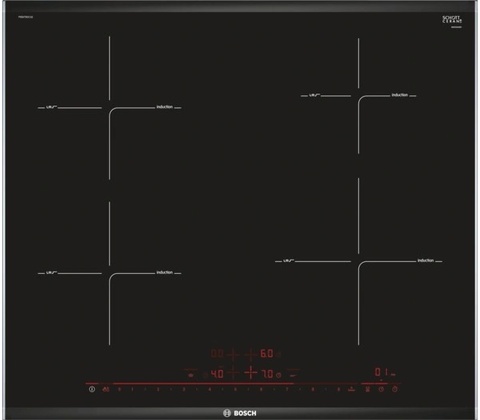The width and height of the screenshot is (480, 420).
Task: Set power level 0 on the slider
Action: [x=119, y=389]
